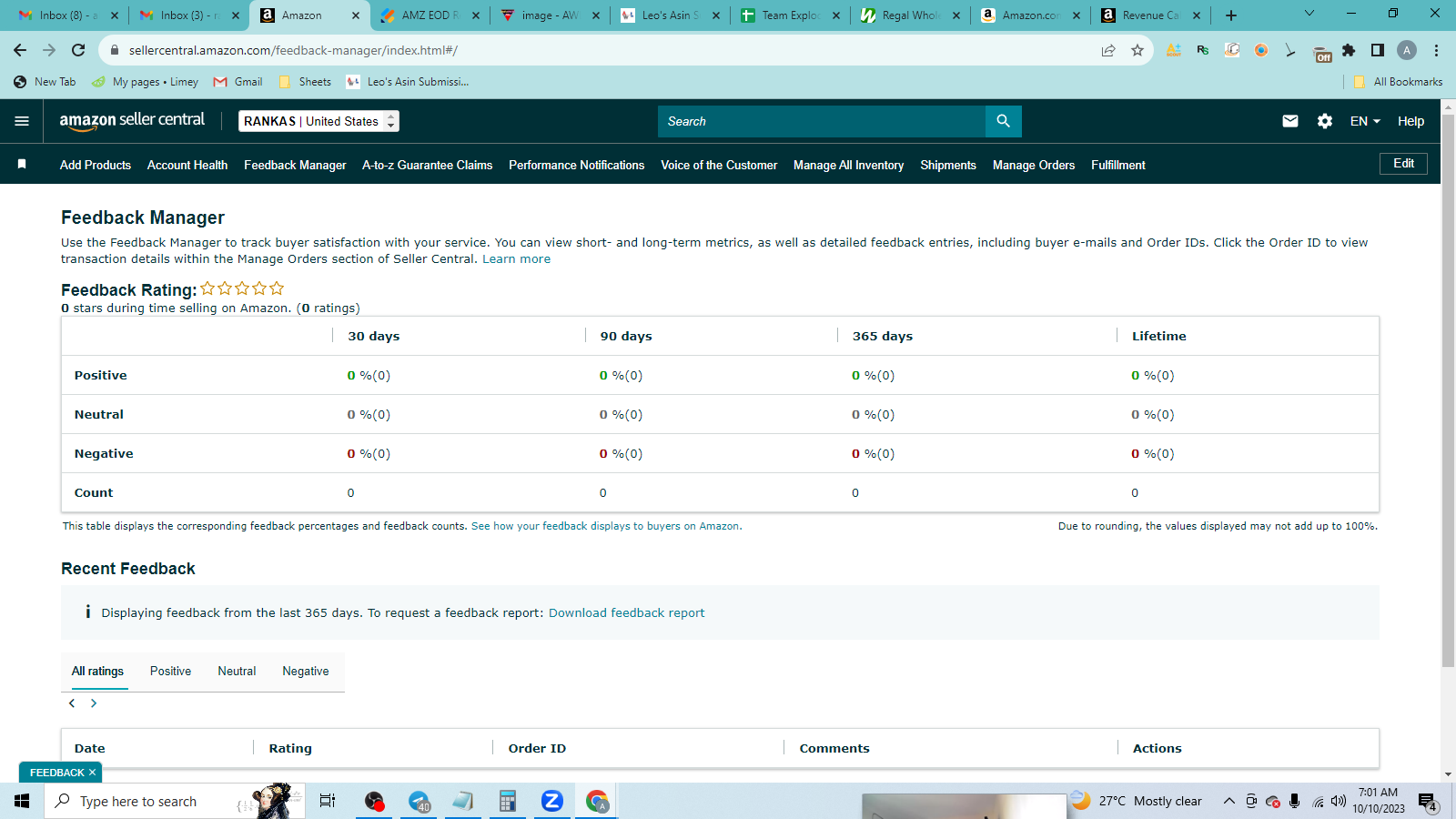The height and width of the screenshot is (819, 1456).
Task: Go back to the previous browser page
Action: (x=20, y=50)
